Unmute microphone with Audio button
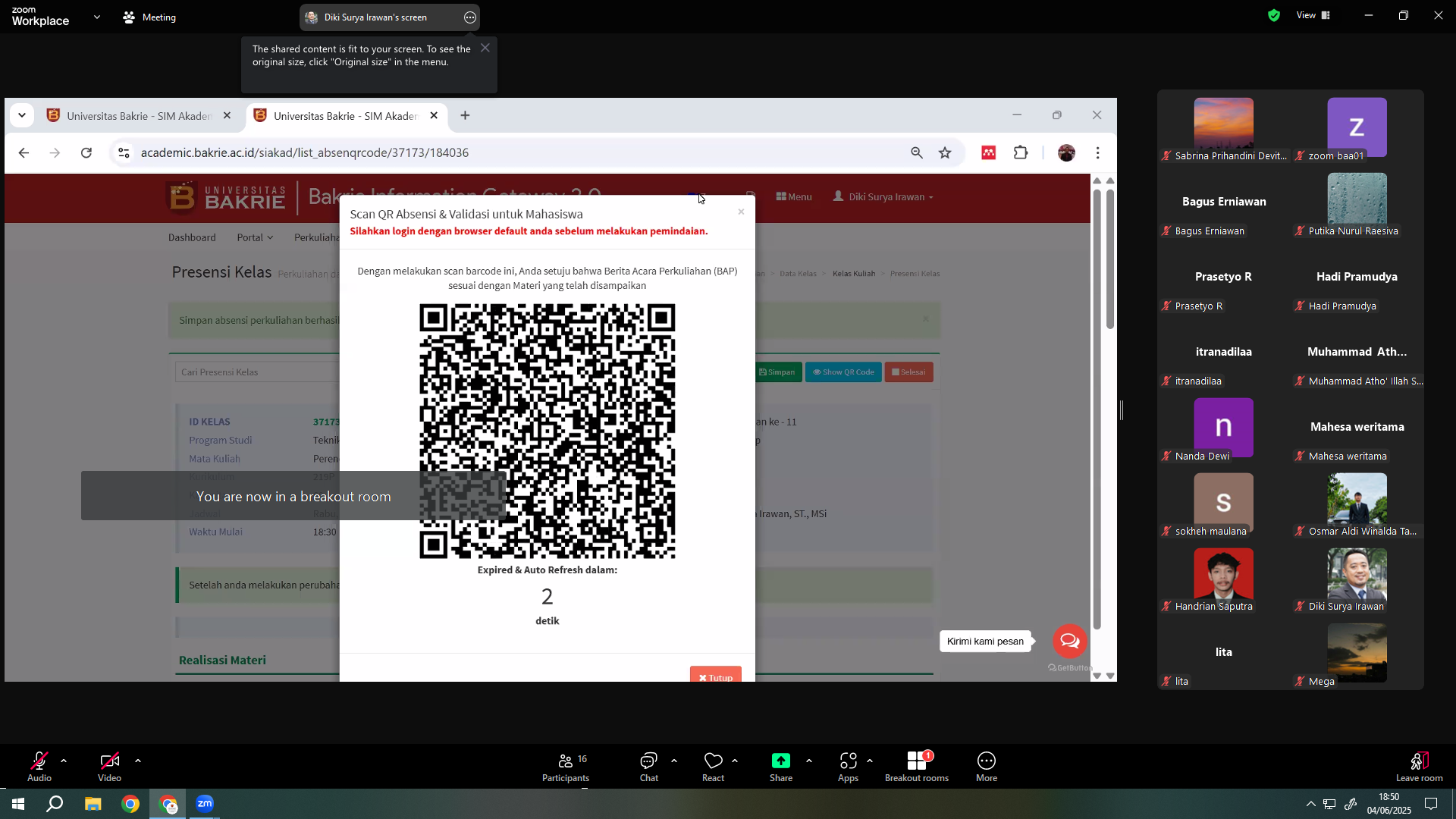Image resolution: width=1456 pixels, height=819 pixels. pyautogui.click(x=39, y=766)
